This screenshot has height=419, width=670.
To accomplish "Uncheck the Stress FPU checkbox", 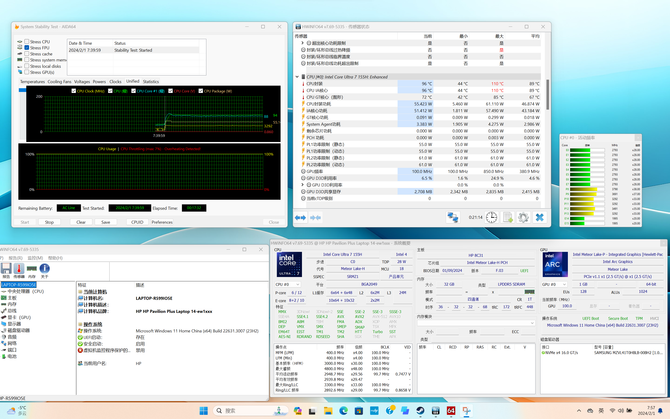I will (27, 48).
